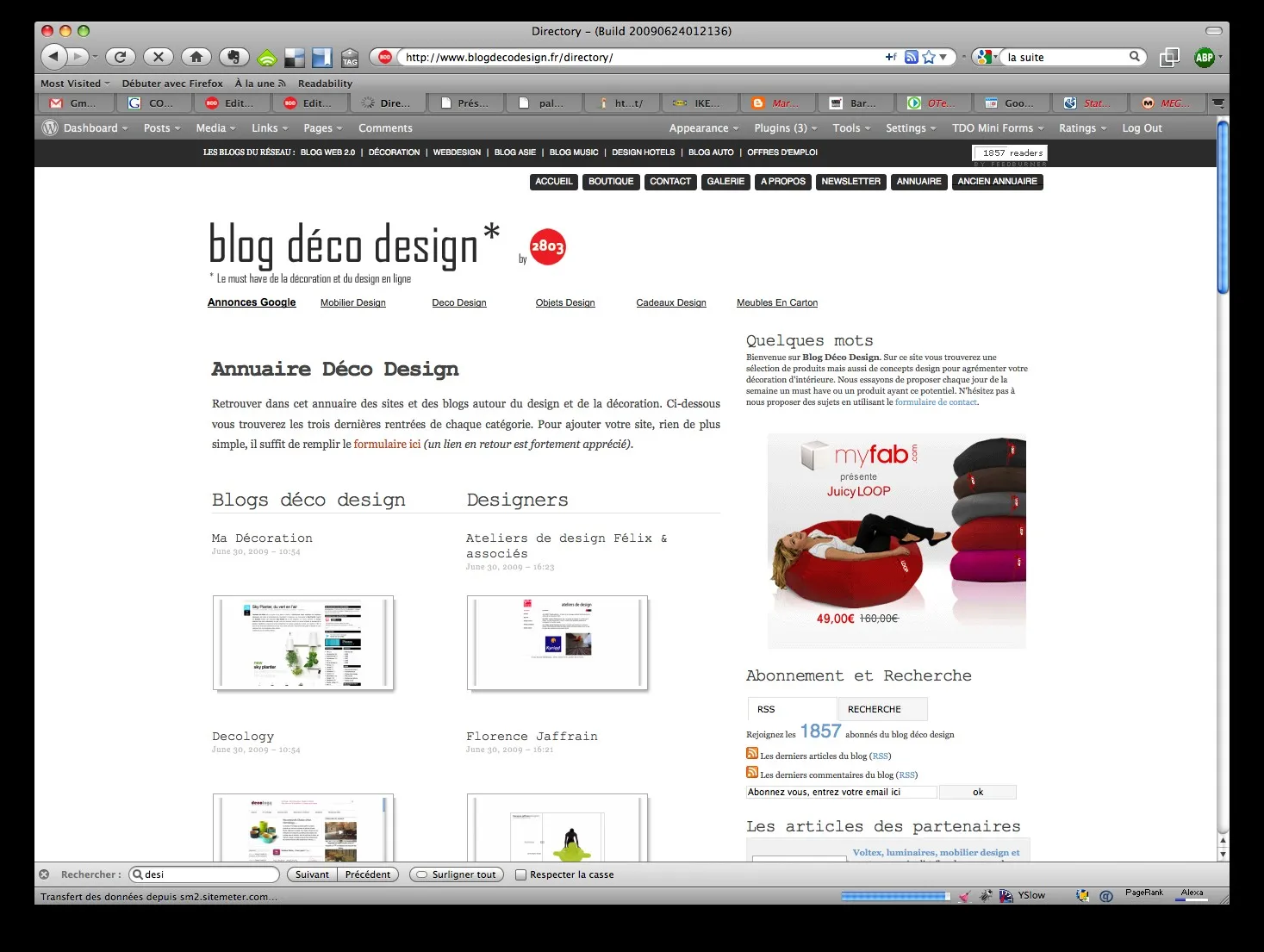Click the email subscription input field
This screenshot has height=952, width=1264.
(841, 792)
